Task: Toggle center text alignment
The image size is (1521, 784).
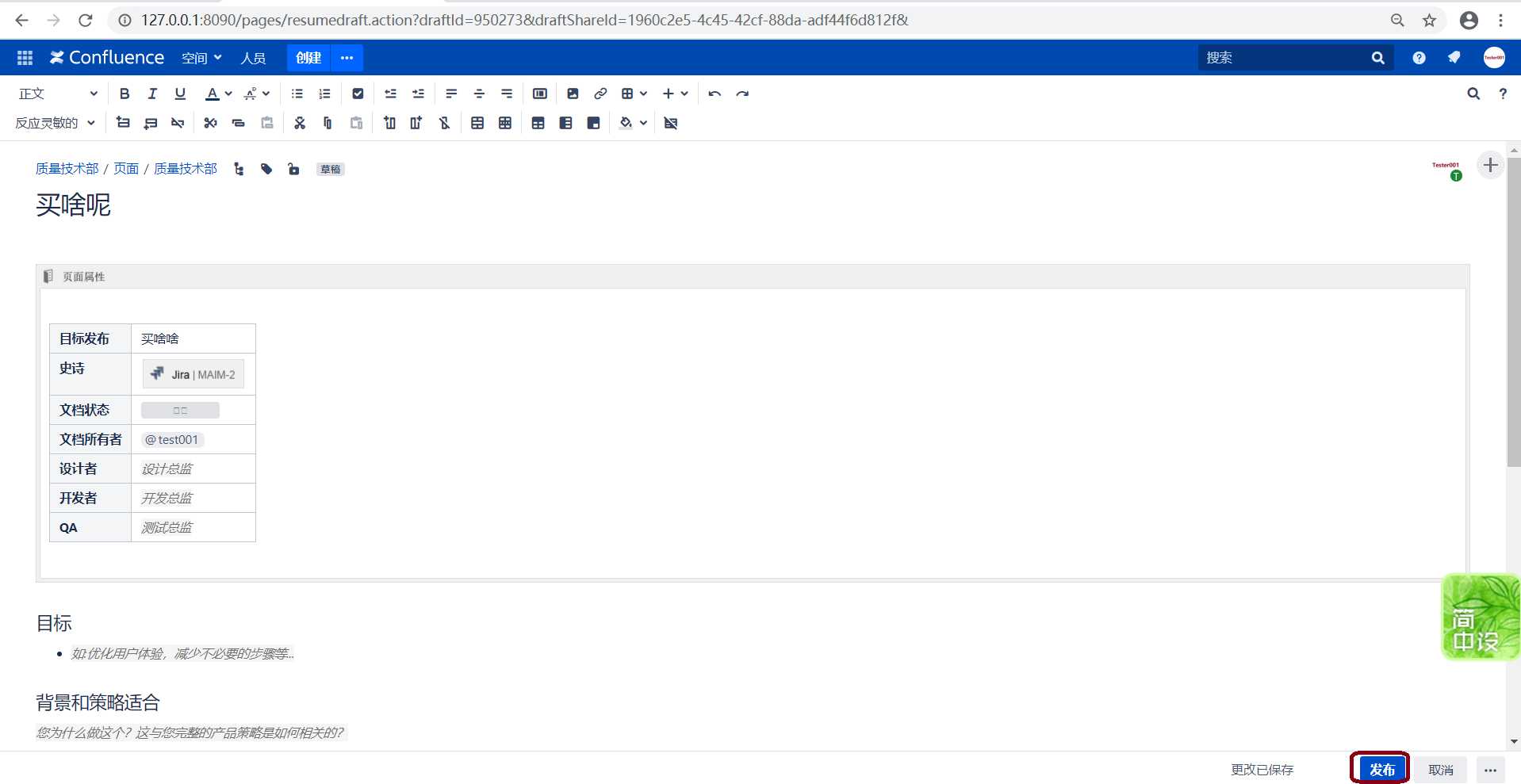Action: (479, 94)
